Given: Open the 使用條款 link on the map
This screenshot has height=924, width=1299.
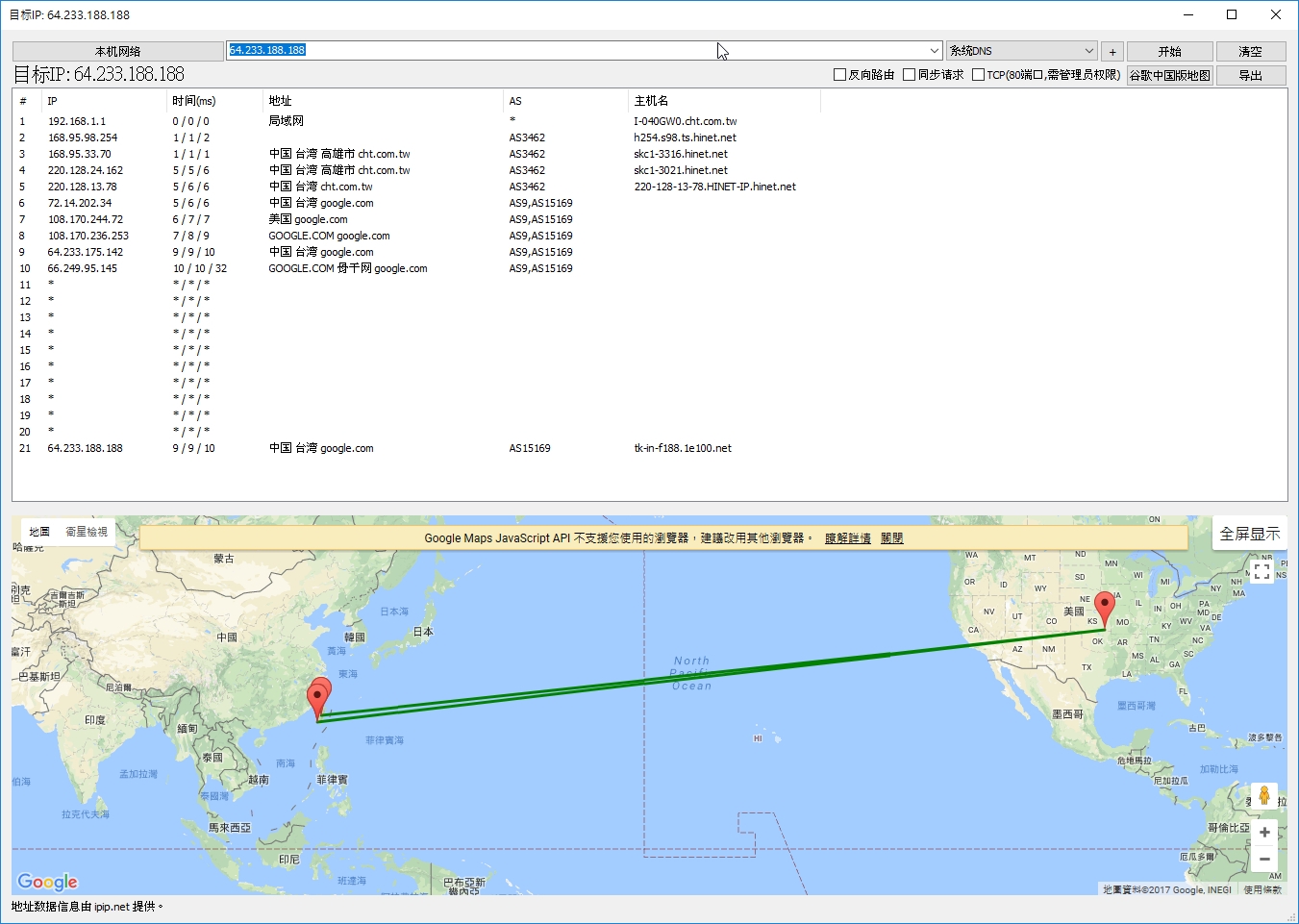Looking at the screenshot, I should (1262, 889).
